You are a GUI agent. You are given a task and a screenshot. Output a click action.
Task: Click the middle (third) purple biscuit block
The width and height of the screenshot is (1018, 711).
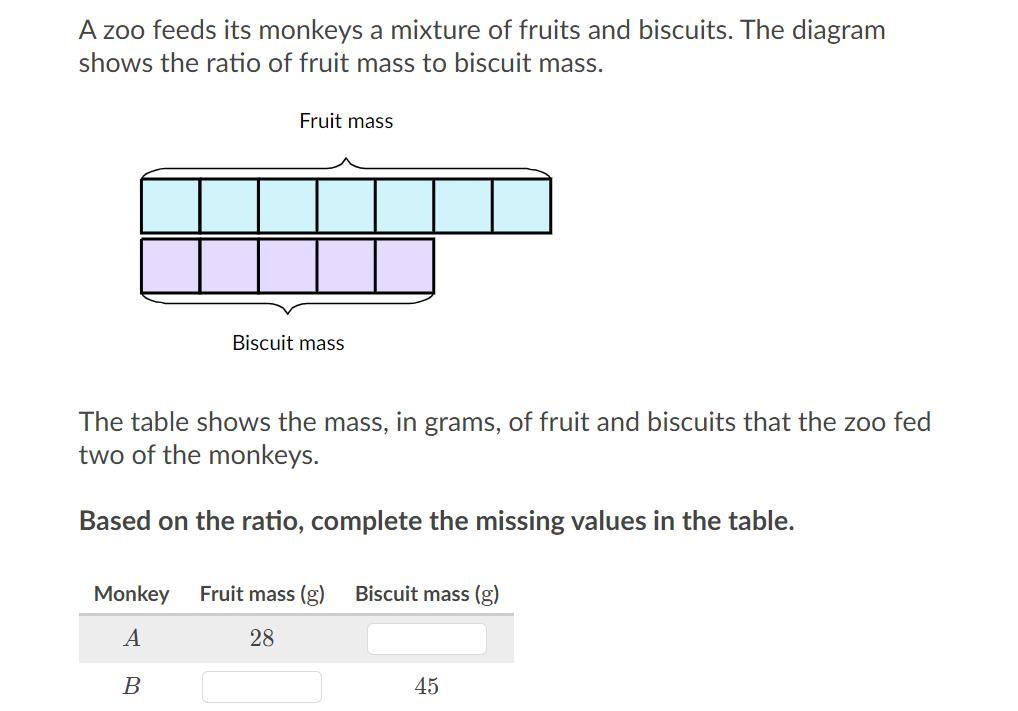click(x=288, y=265)
